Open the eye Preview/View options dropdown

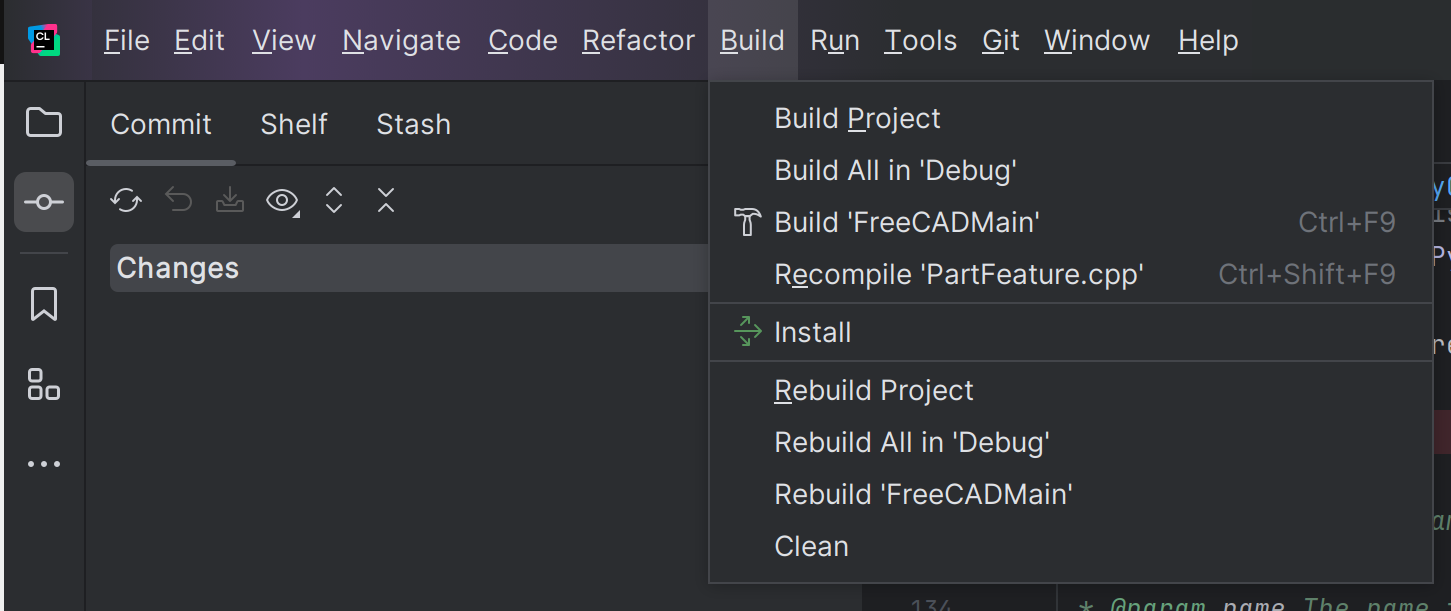(x=283, y=201)
